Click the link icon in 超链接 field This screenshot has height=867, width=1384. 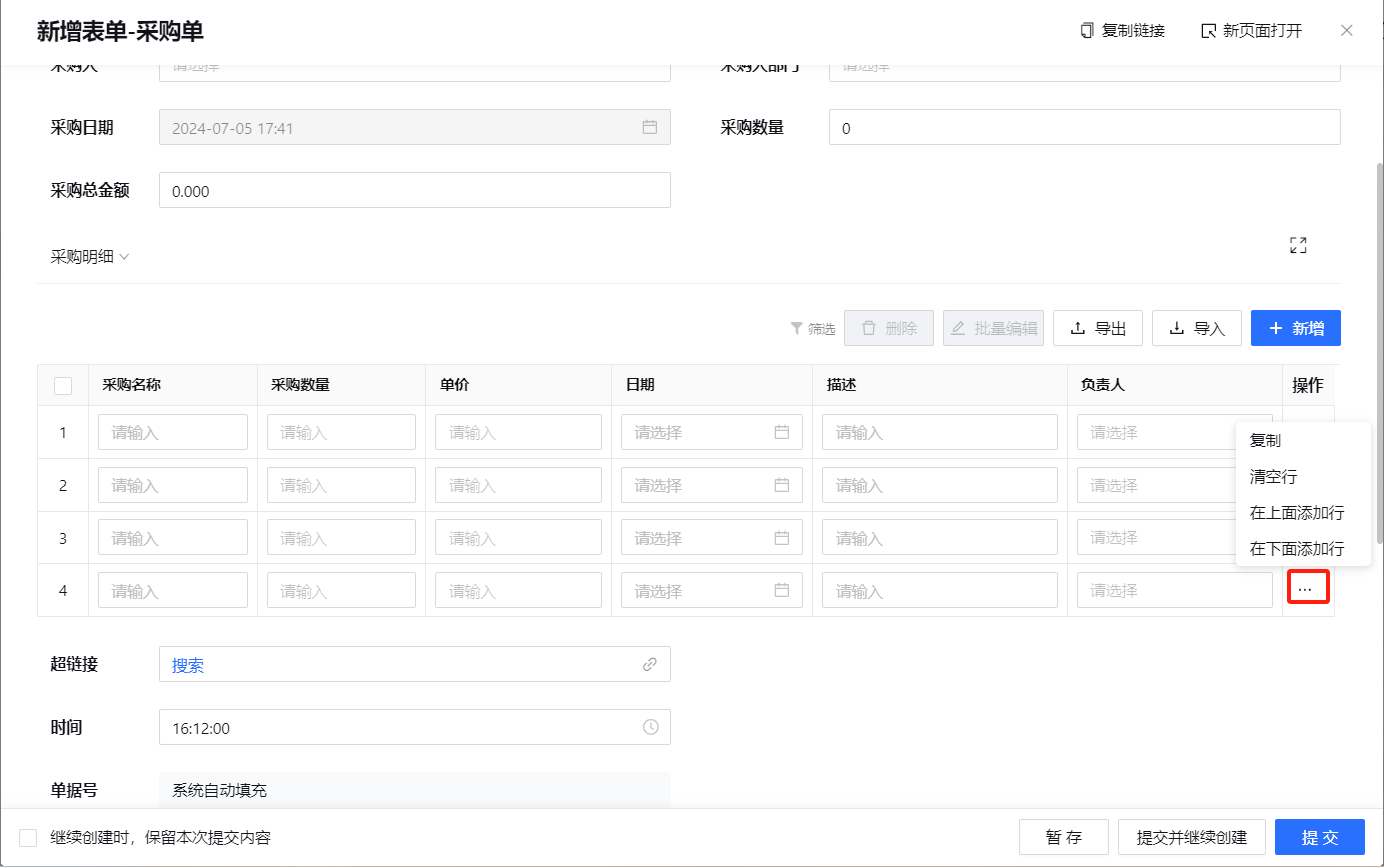tap(649, 664)
